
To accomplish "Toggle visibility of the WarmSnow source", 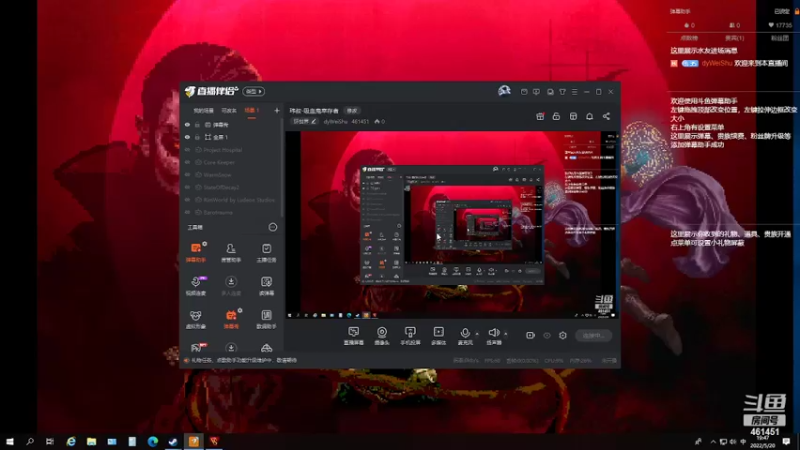I will (x=187, y=175).
